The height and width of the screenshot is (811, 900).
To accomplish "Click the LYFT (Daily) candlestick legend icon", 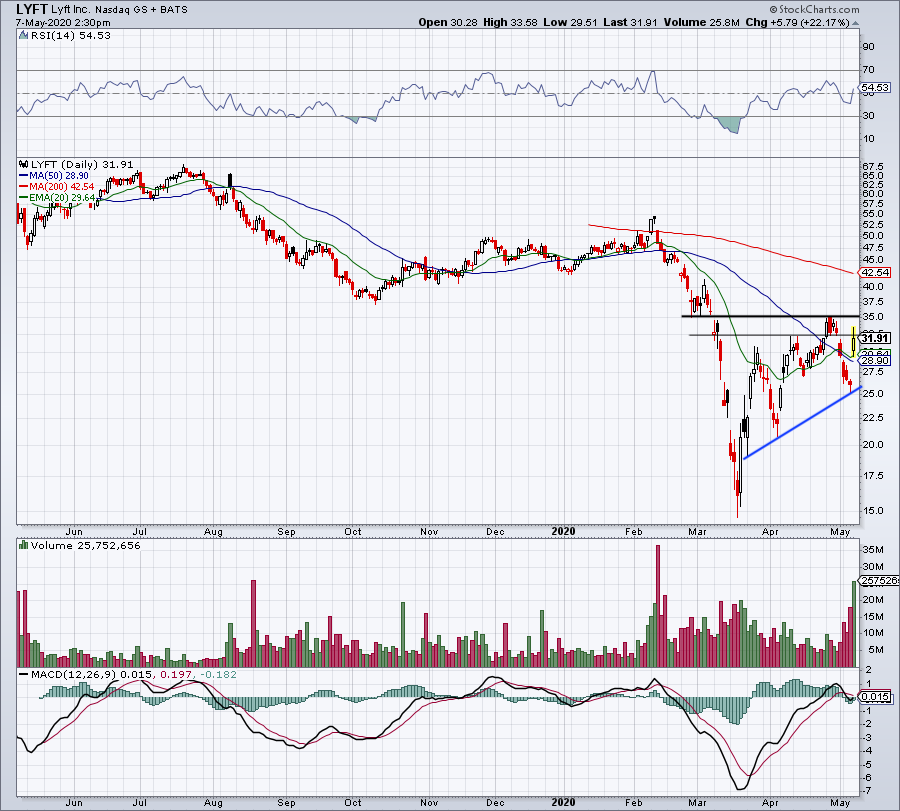I will point(23,164).
